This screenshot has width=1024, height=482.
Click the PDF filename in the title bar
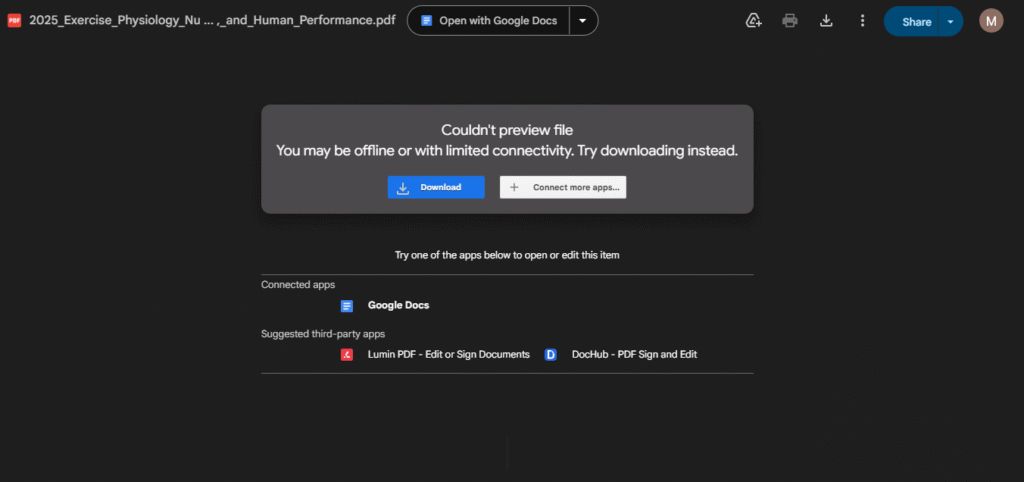pos(211,20)
